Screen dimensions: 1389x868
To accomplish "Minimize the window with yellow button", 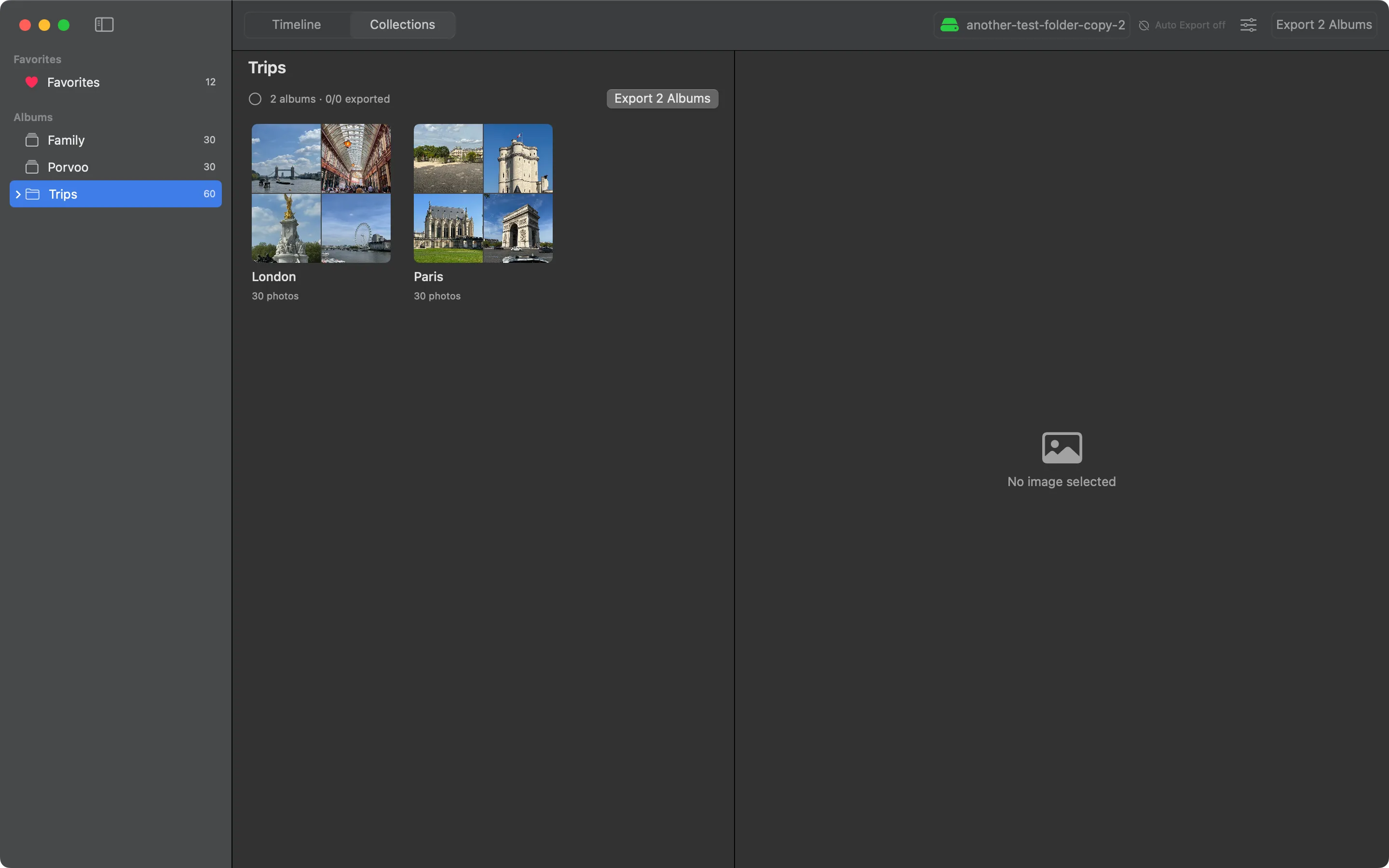I will pos(44,25).
